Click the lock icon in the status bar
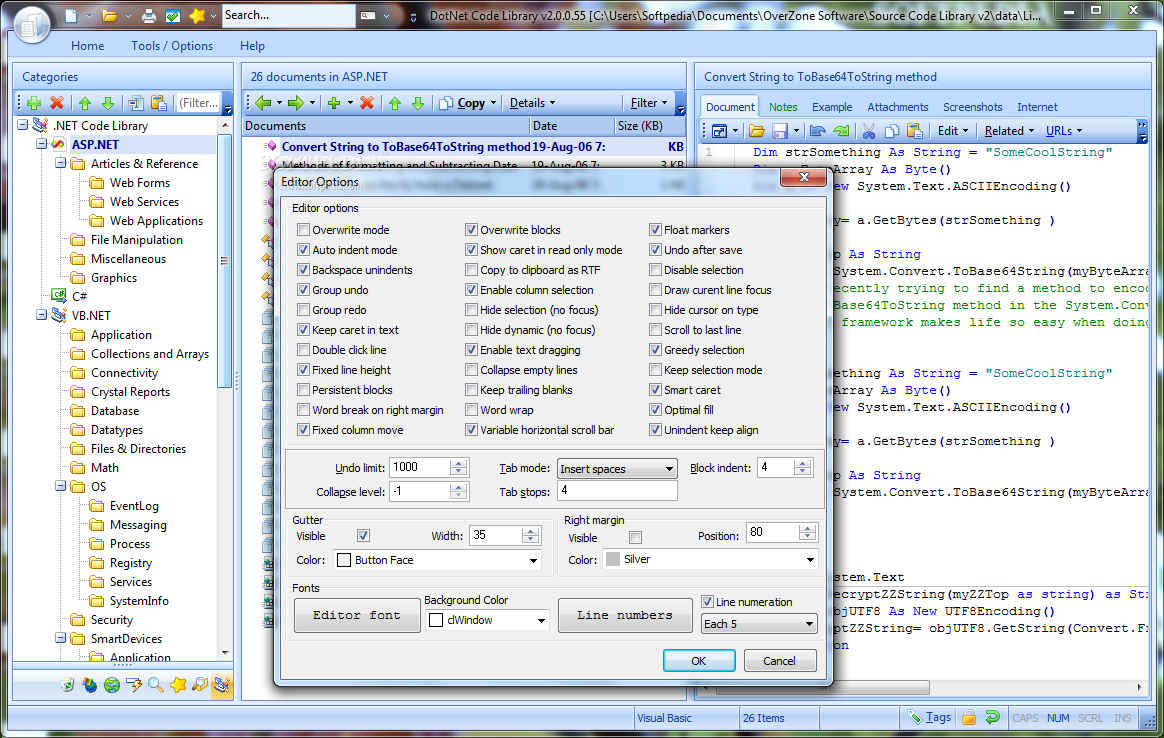 coord(969,717)
